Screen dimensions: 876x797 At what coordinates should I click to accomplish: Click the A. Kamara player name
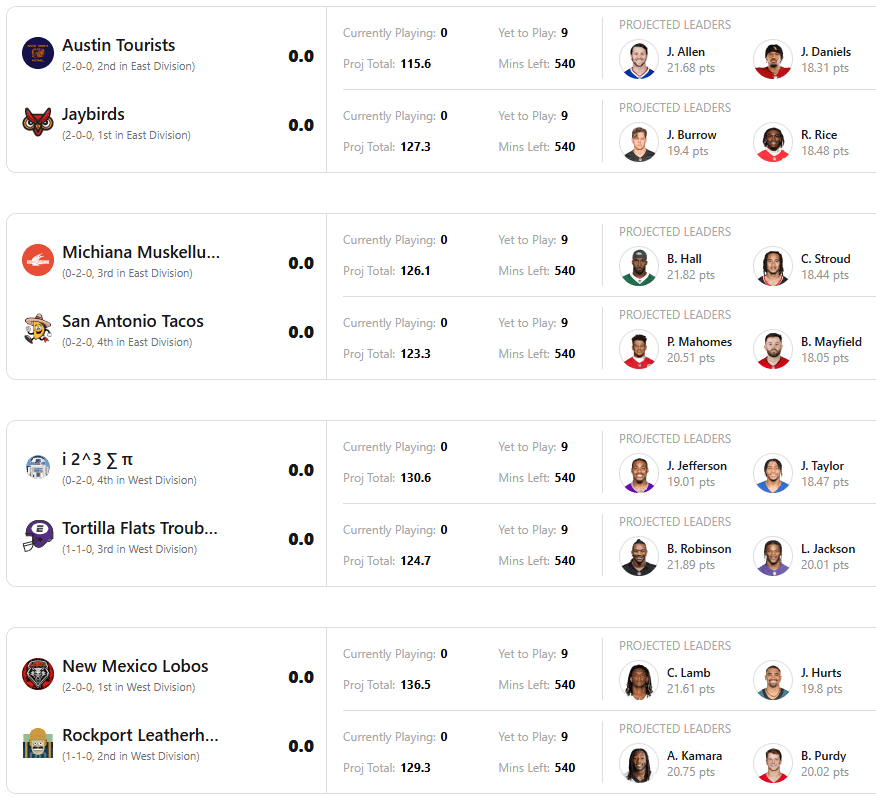tap(694, 755)
